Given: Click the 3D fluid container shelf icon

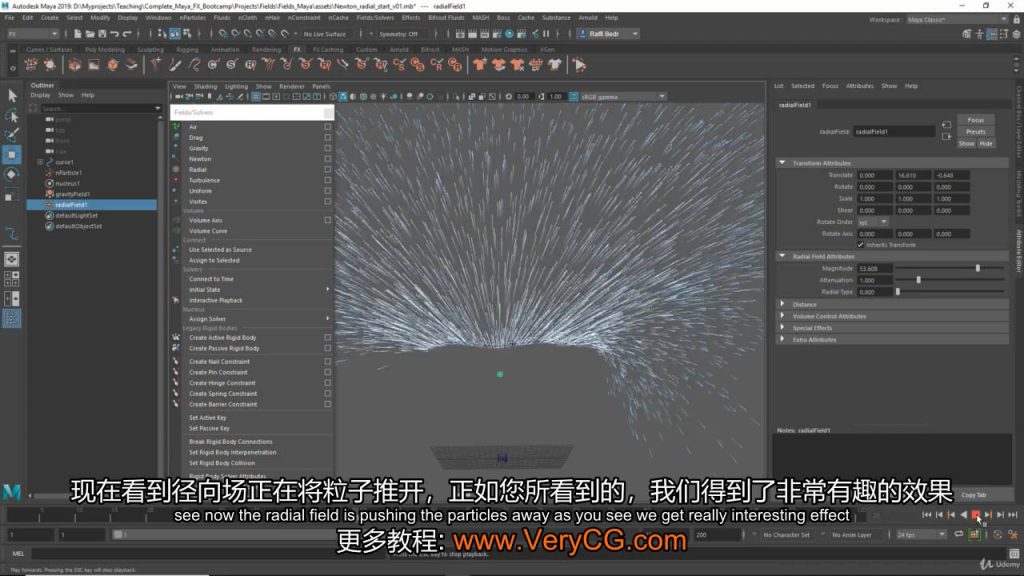Looking at the screenshot, I should [74, 65].
